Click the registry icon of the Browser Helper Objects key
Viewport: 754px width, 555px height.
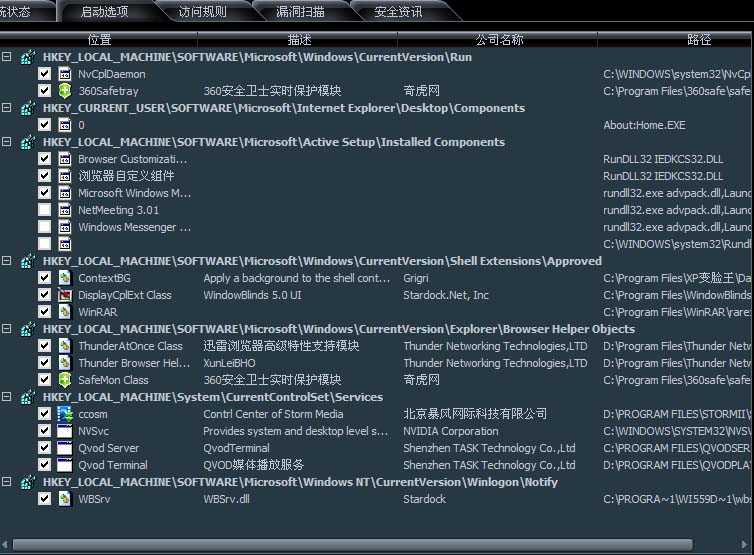(x=28, y=329)
